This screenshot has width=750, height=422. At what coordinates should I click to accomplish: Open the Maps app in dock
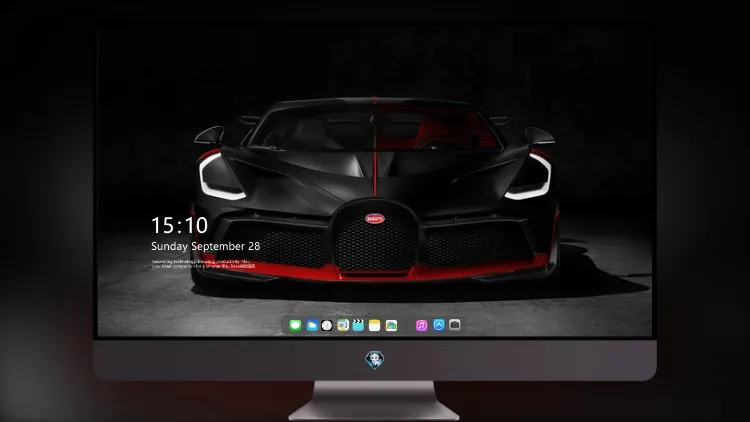point(343,325)
